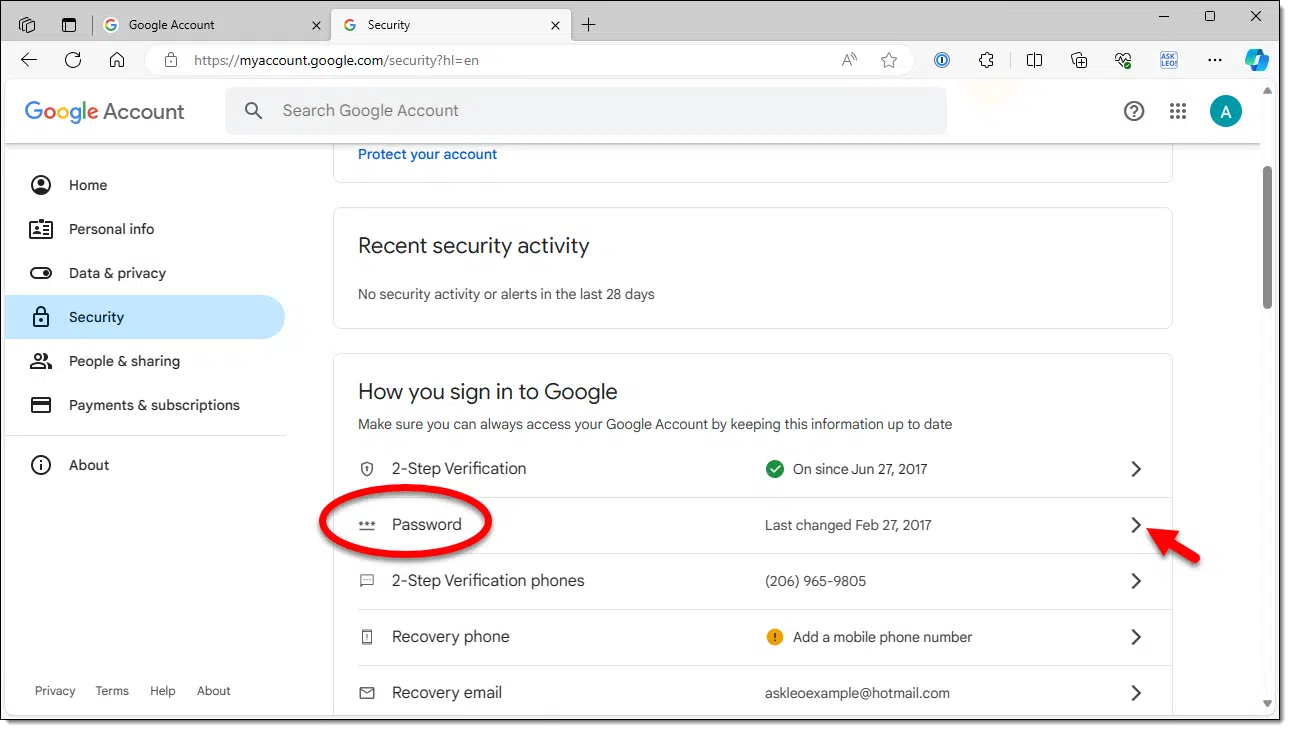The image size is (1290, 730).
Task: Open the Recovery phone setting
Action: coord(753,637)
